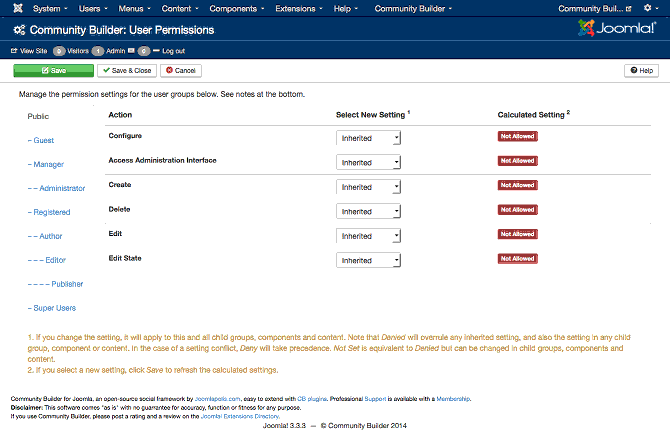Screen dimensions: 670x445
Task: Click the Help toolbar button
Action: pyautogui.click(x=641, y=71)
